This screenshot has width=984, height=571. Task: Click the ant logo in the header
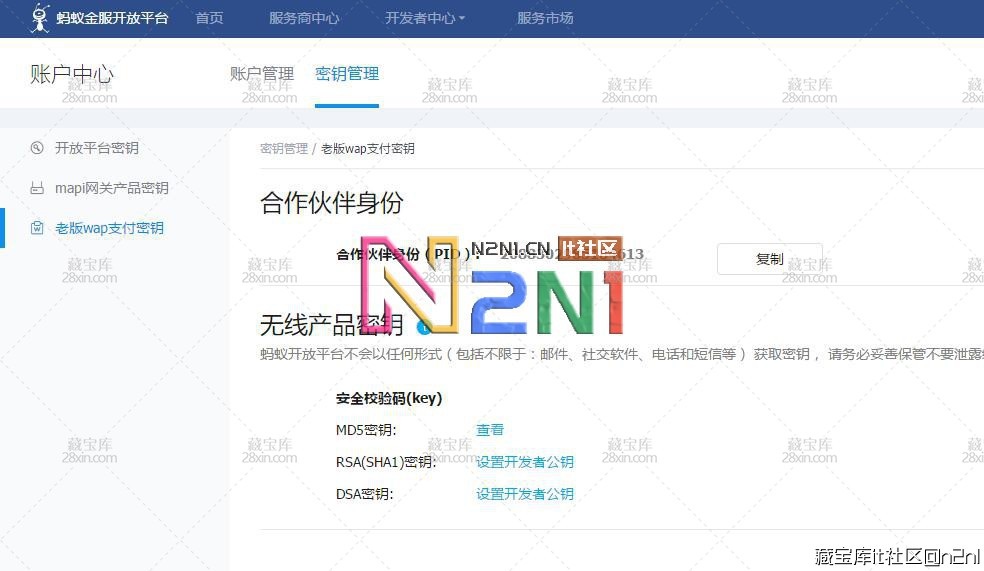pyautogui.click(x=40, y=18)
